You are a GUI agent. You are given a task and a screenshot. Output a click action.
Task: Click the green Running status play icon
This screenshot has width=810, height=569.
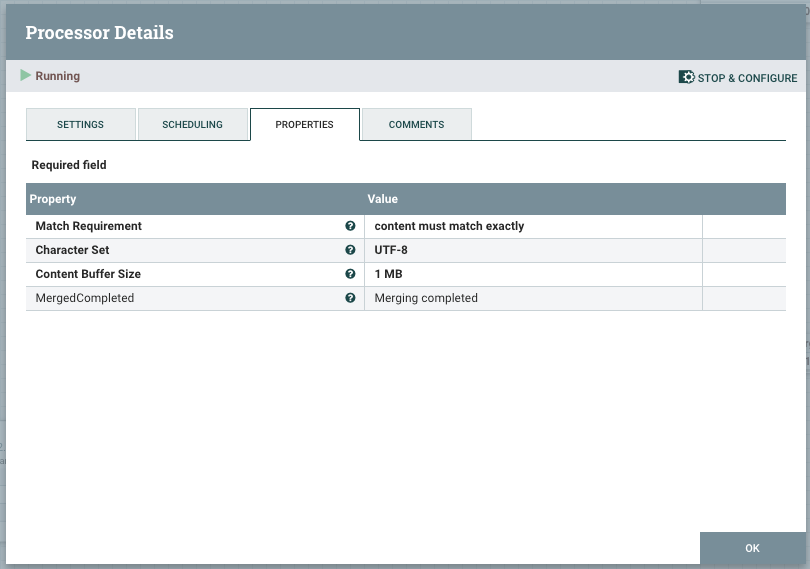click(x=25, y=76)
